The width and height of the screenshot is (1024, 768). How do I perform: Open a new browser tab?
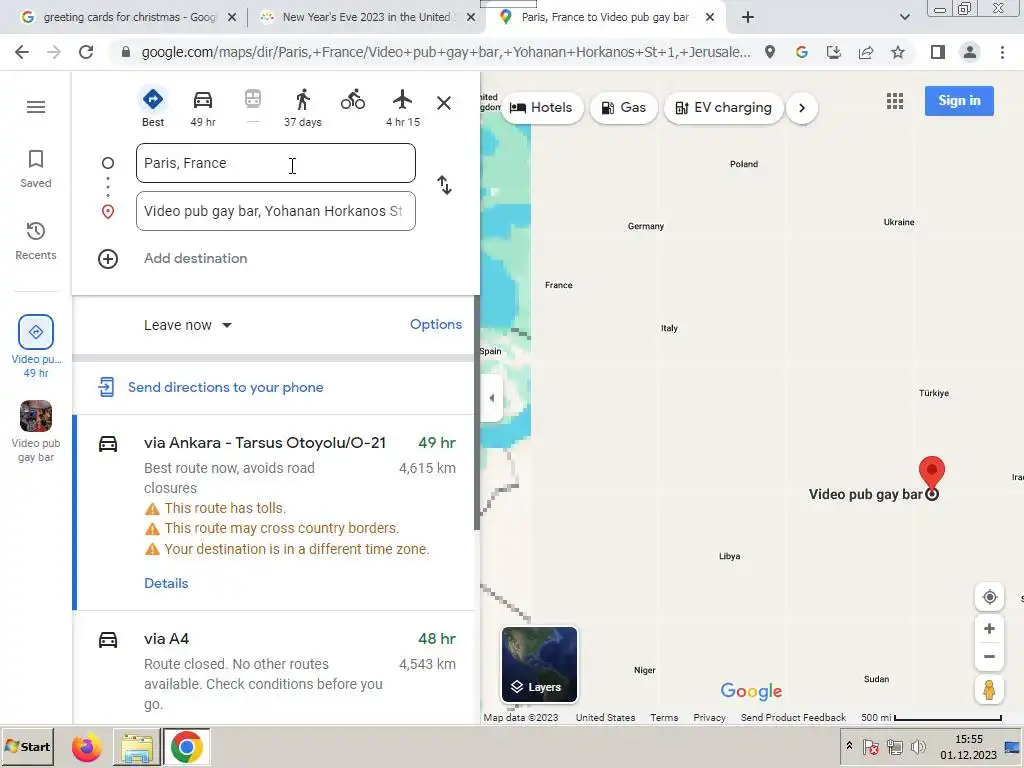(x=748, y=17)
